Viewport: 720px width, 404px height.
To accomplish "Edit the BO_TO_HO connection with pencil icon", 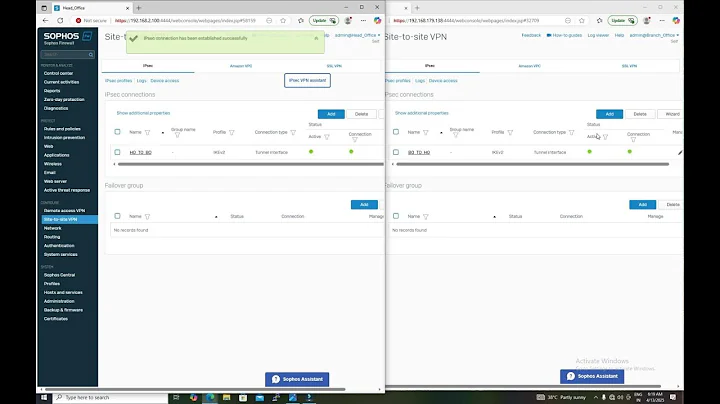I will 680,152.
